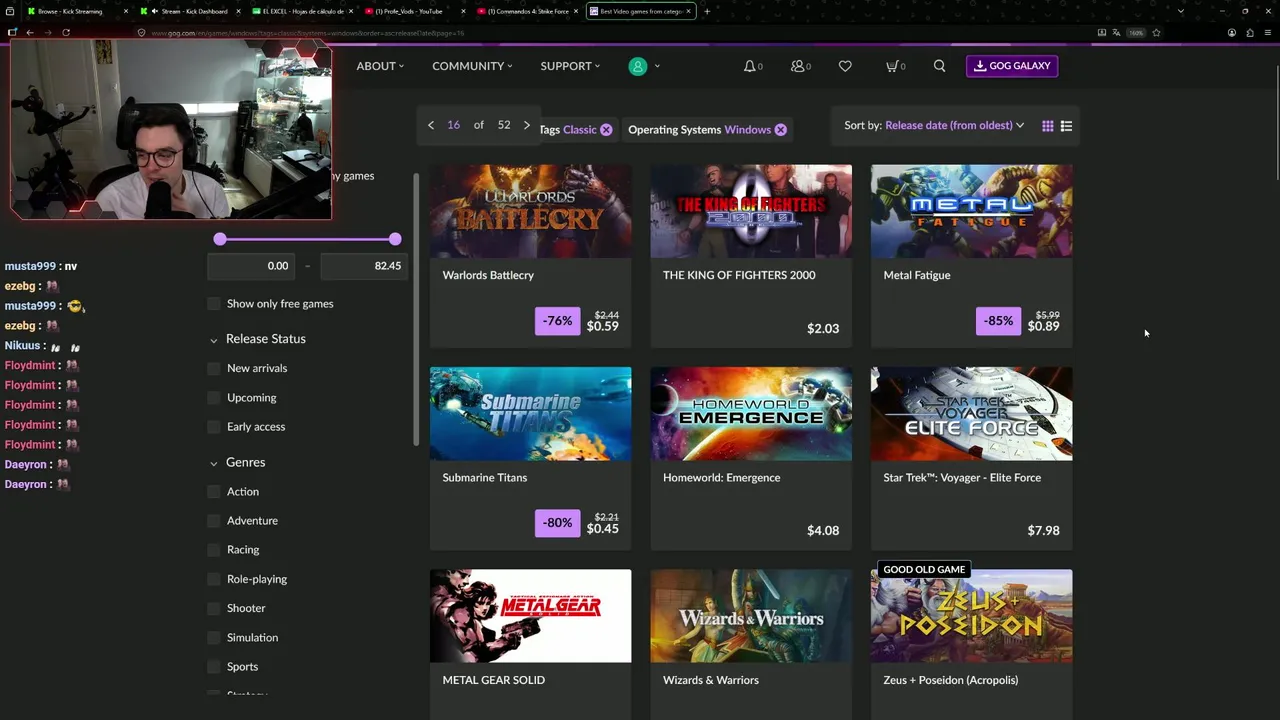The width and height of the screenshot is (1280, 720).
Task: Go to next catalog page arrow
Action: coord(527,125)
